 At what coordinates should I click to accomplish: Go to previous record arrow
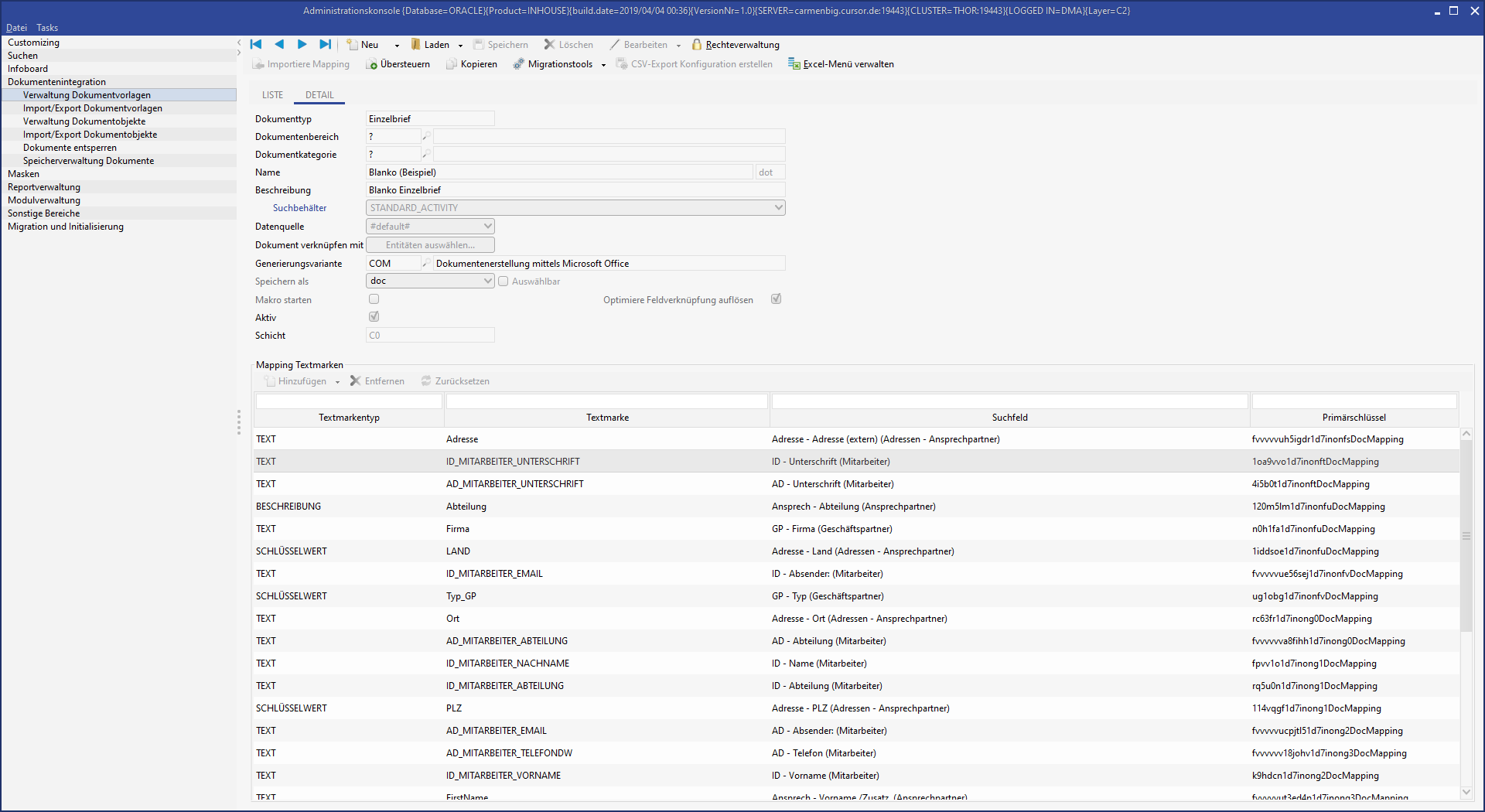point(279,45)
